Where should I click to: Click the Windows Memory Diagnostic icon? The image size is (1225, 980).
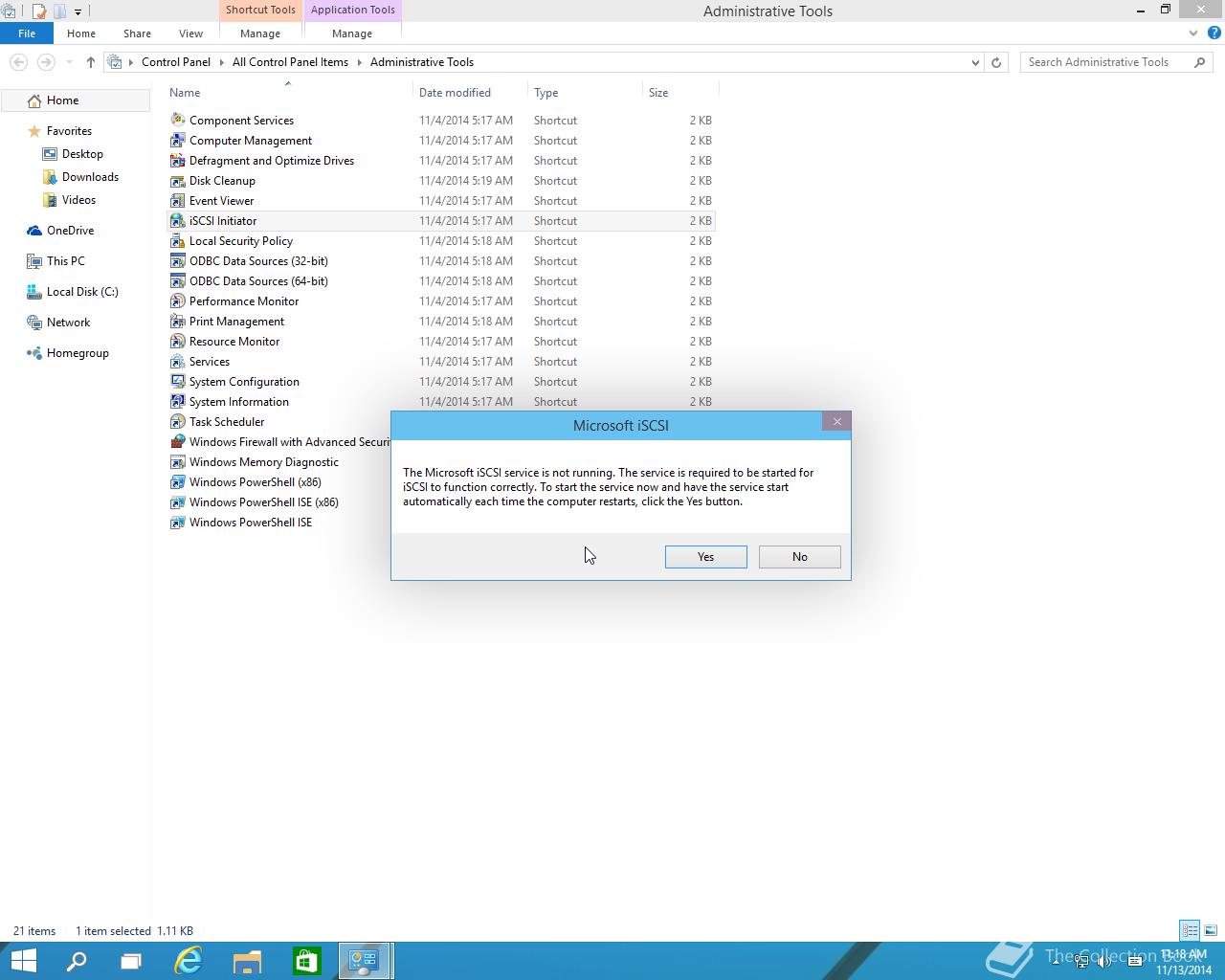[x=177, y=461]
